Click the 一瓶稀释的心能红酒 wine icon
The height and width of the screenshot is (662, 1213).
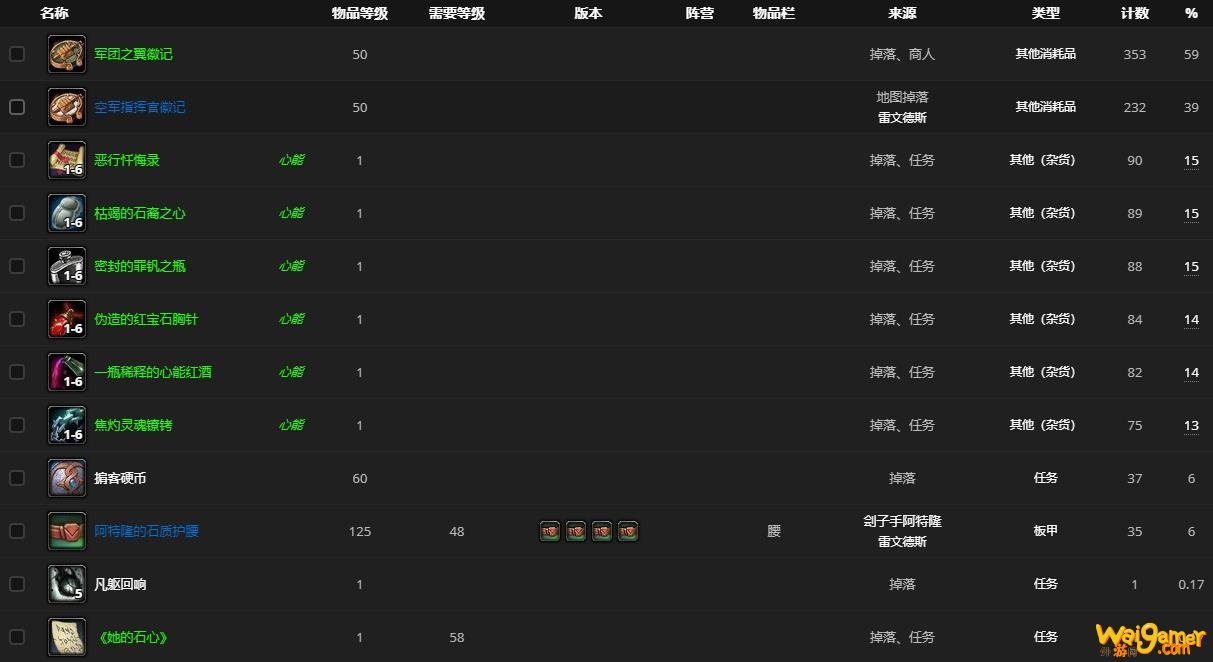pyautogui.click(x=67, y=372)
